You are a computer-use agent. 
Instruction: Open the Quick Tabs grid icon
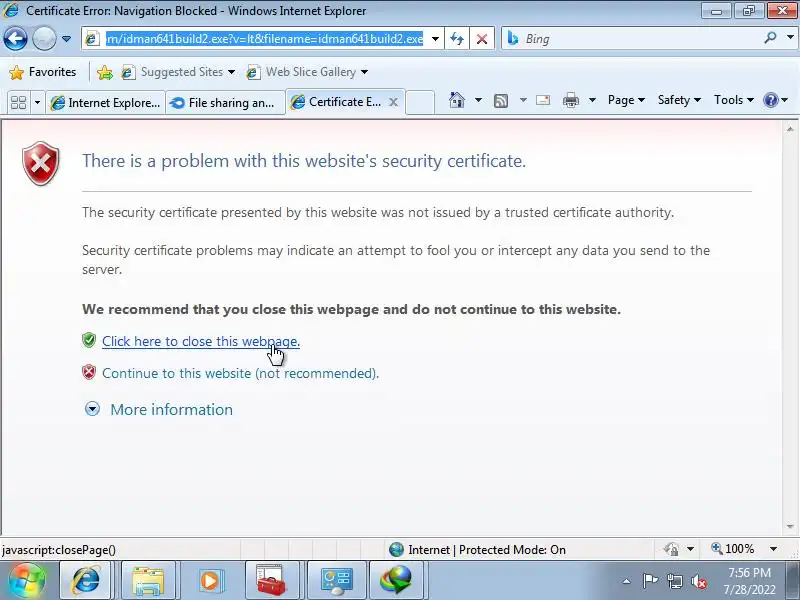19,103
